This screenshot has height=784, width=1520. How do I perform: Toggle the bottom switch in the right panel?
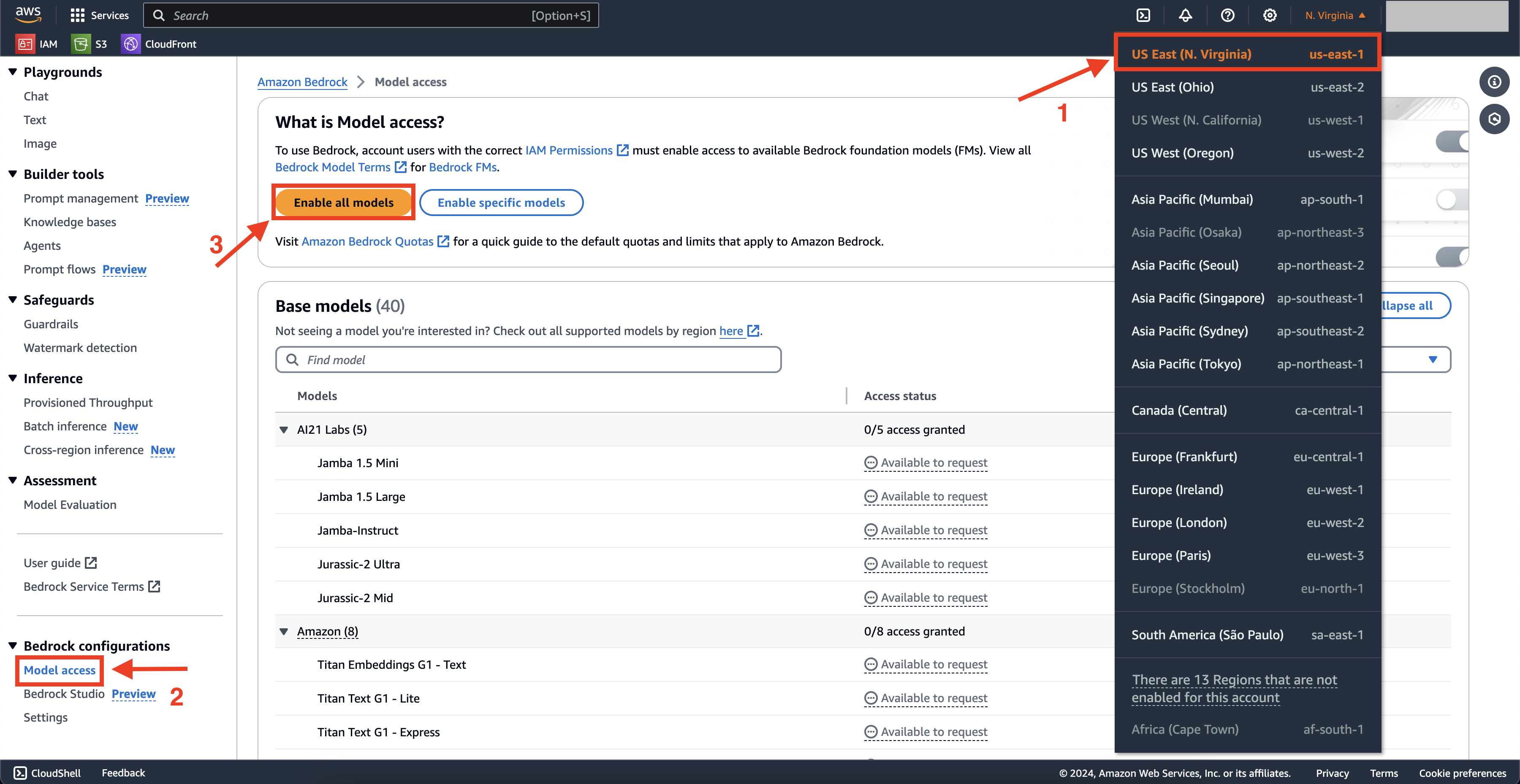(x=1452, y=257)
